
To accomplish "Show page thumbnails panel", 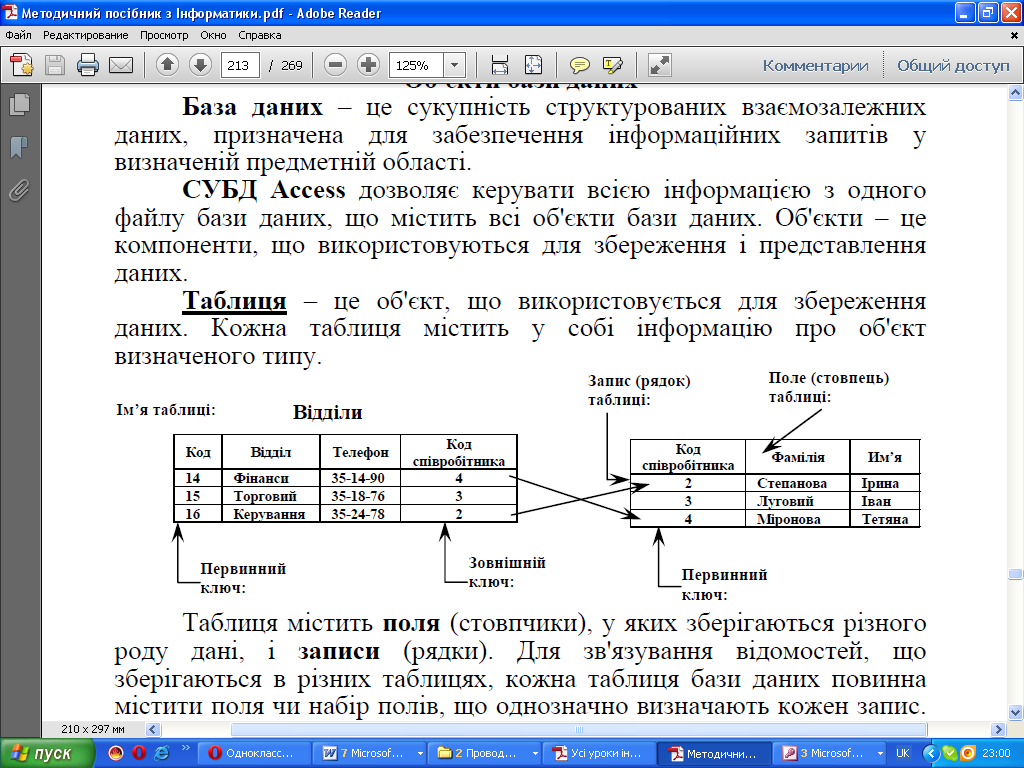I will tap(20, 105).
